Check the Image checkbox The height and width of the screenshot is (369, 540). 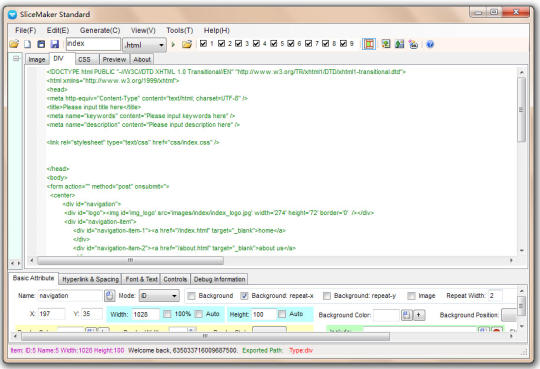(411, 296)
